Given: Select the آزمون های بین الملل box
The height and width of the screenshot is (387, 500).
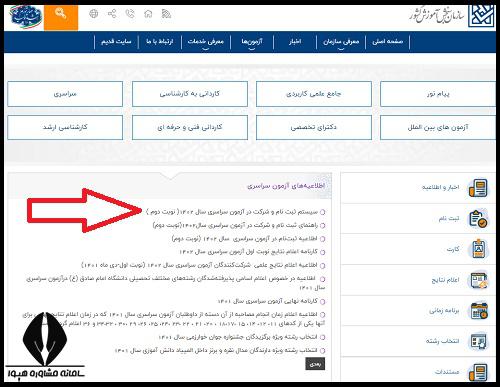Looking at the screenshot, I should click(438, 127).
